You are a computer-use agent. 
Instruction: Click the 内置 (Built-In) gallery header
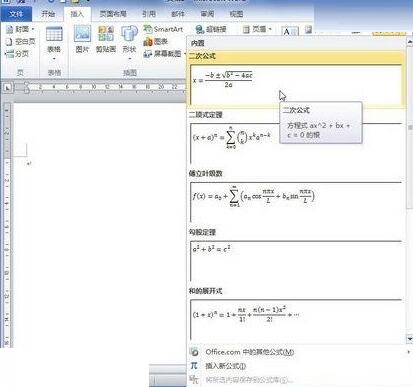[198, 43]
